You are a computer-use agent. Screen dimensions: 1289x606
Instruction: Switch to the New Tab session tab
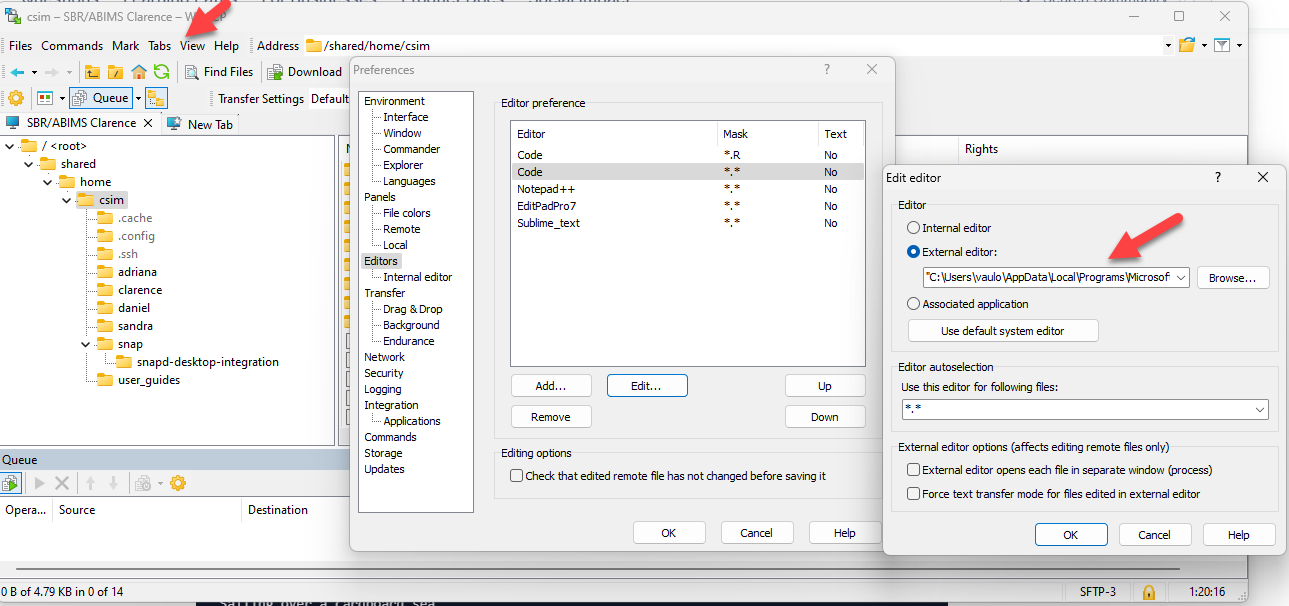coord(209,124)
